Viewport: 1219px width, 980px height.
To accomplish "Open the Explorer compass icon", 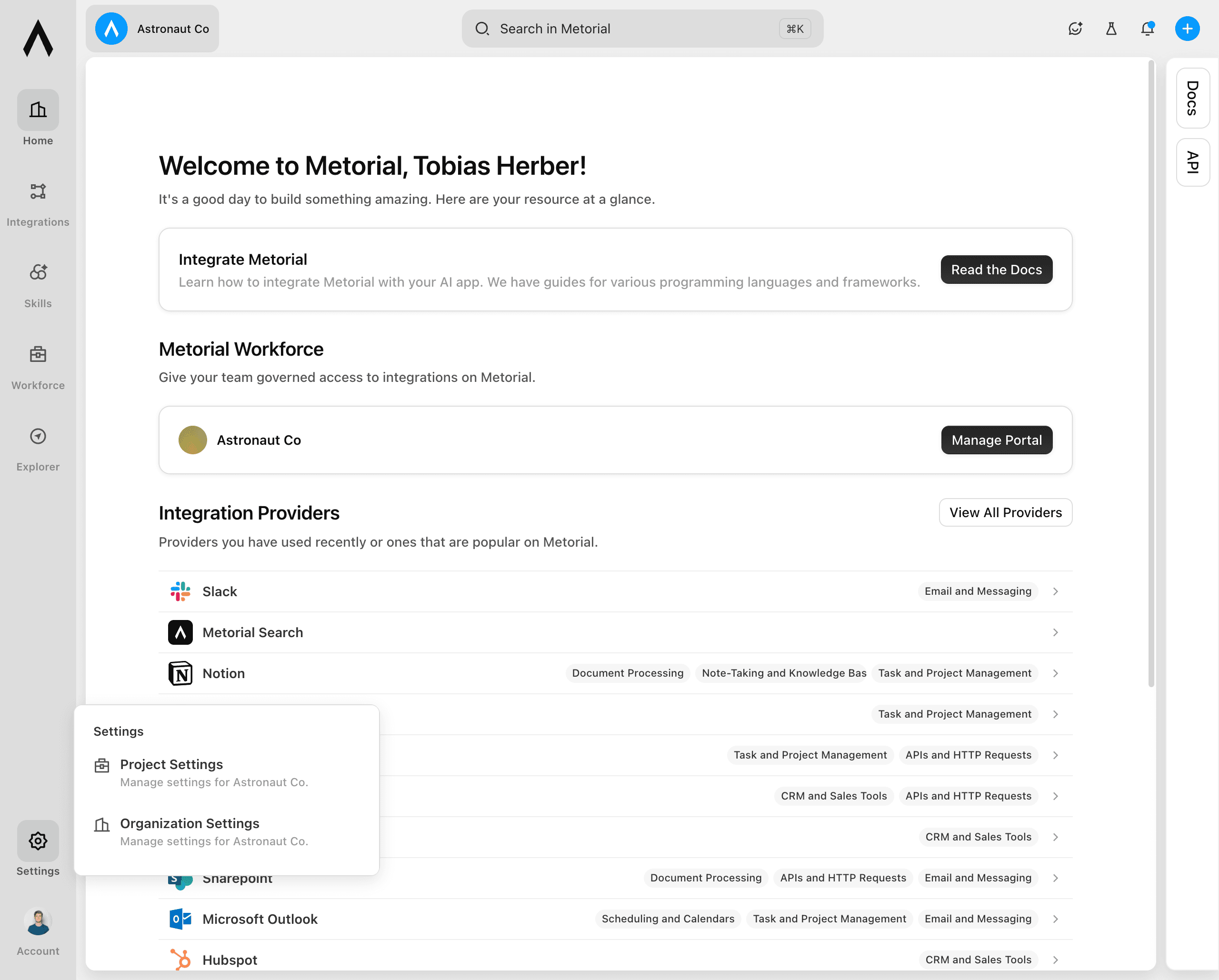I will pos(38,436).
